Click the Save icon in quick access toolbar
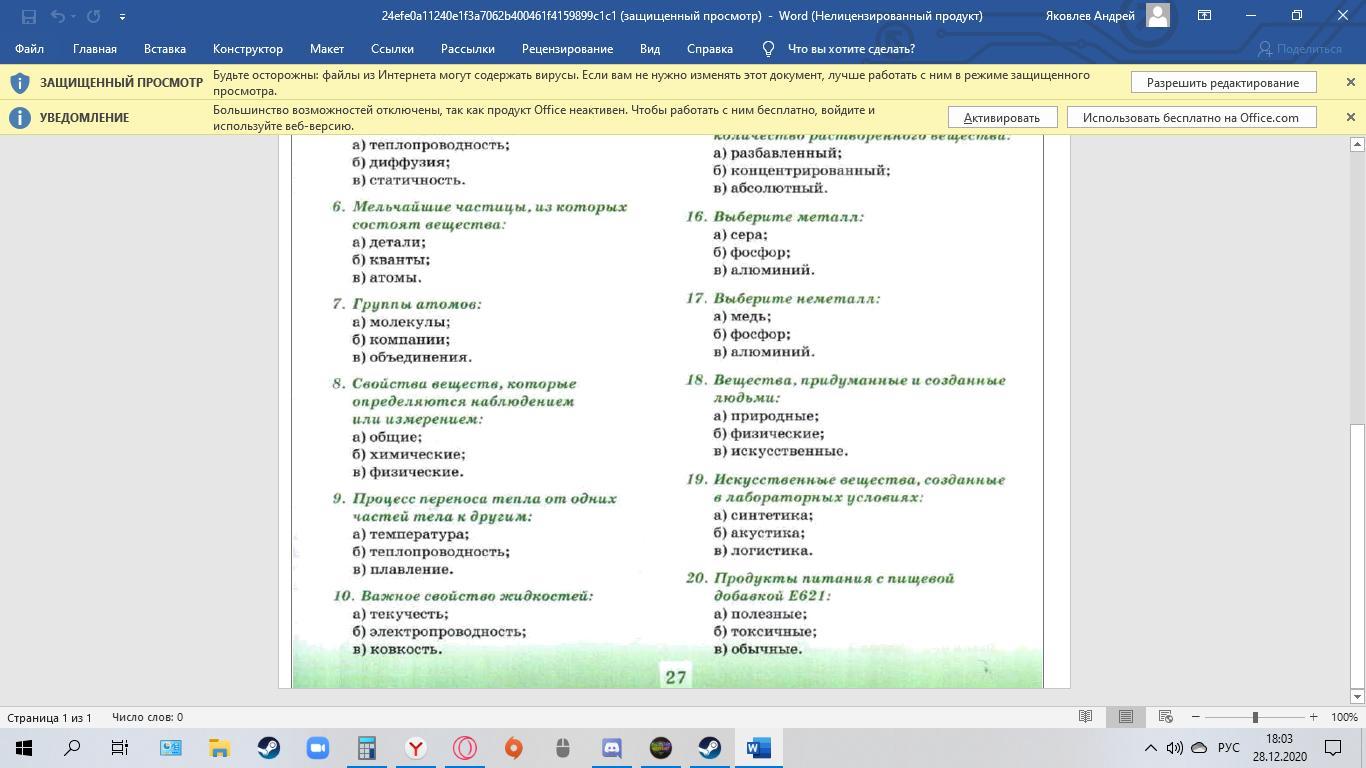This screenshot has width=1366, height=768. pos(29,16)
